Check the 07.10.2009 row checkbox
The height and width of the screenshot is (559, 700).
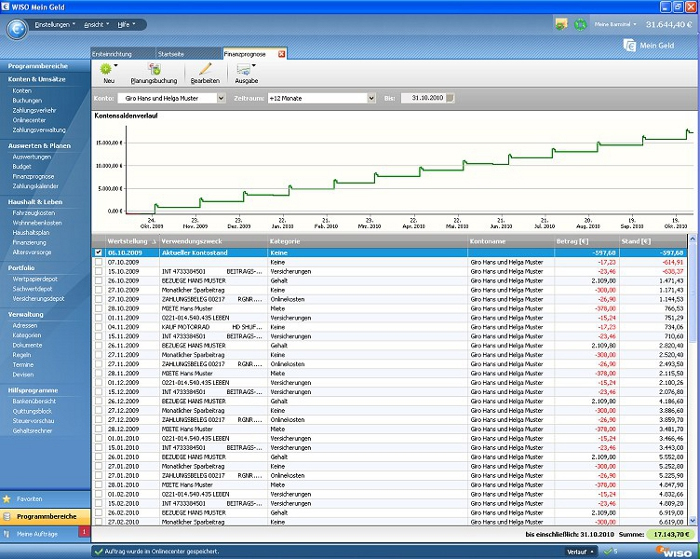click(98, 262)
